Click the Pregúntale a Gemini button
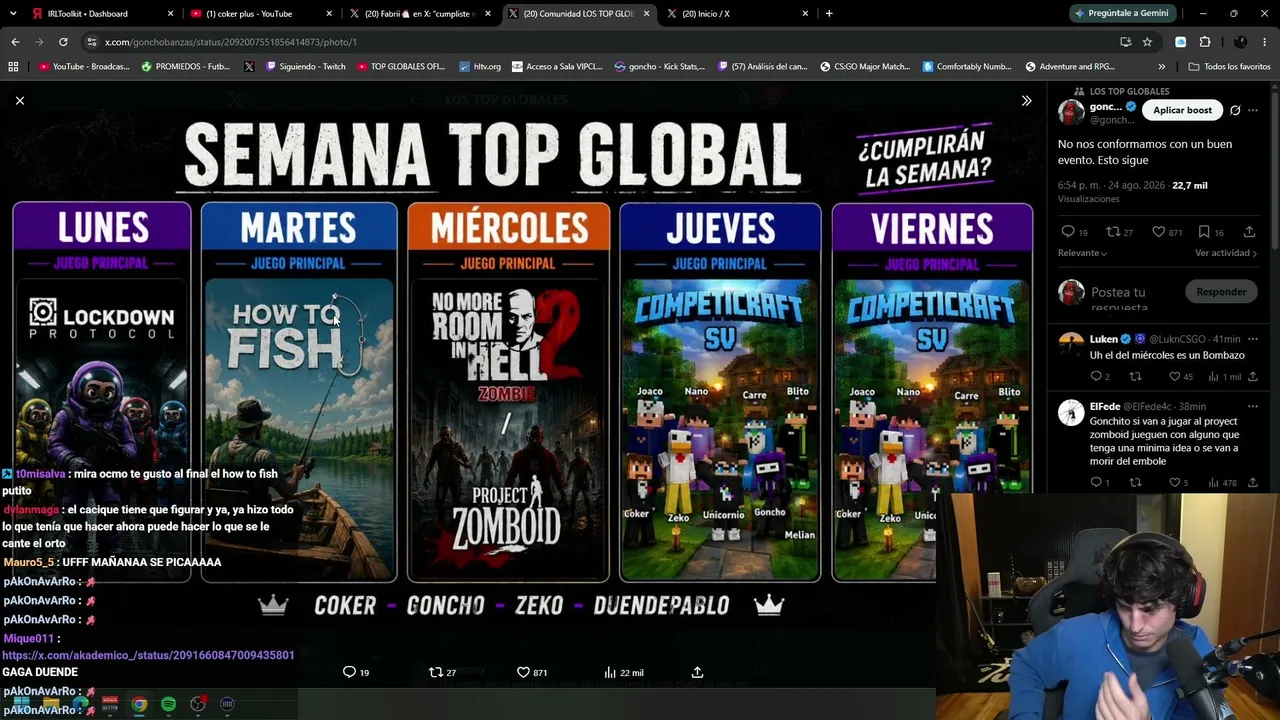The width and height of the screenshot is (1280, 720). (1121, 13)
